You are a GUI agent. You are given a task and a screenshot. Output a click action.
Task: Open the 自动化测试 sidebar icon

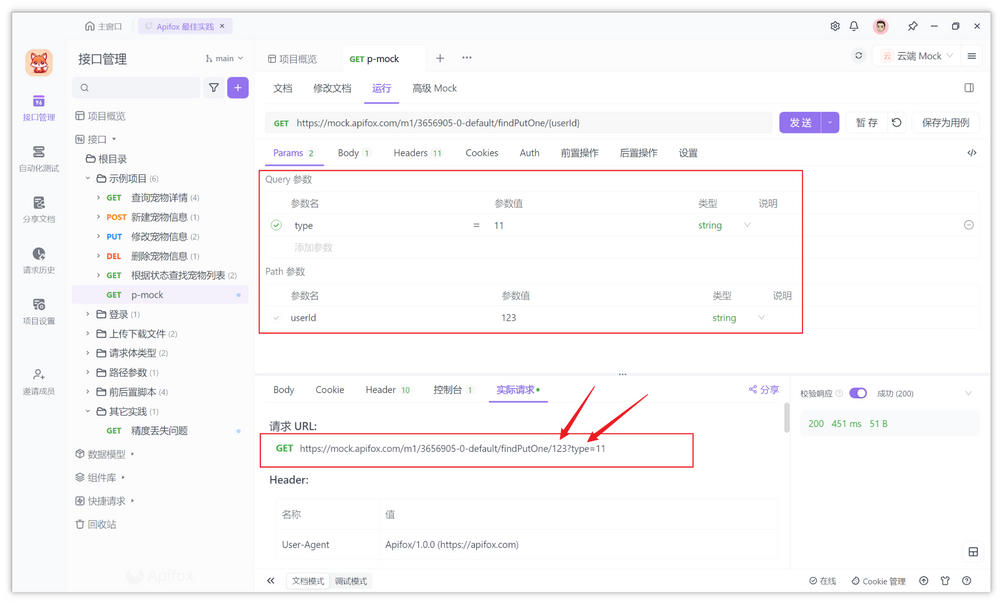pyautogui.click(x=39, y=158)
